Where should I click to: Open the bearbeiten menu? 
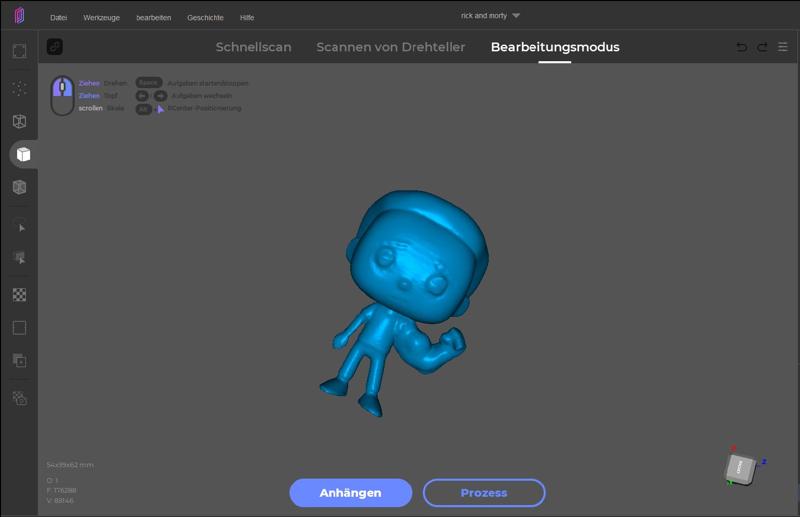coord(154,17)
